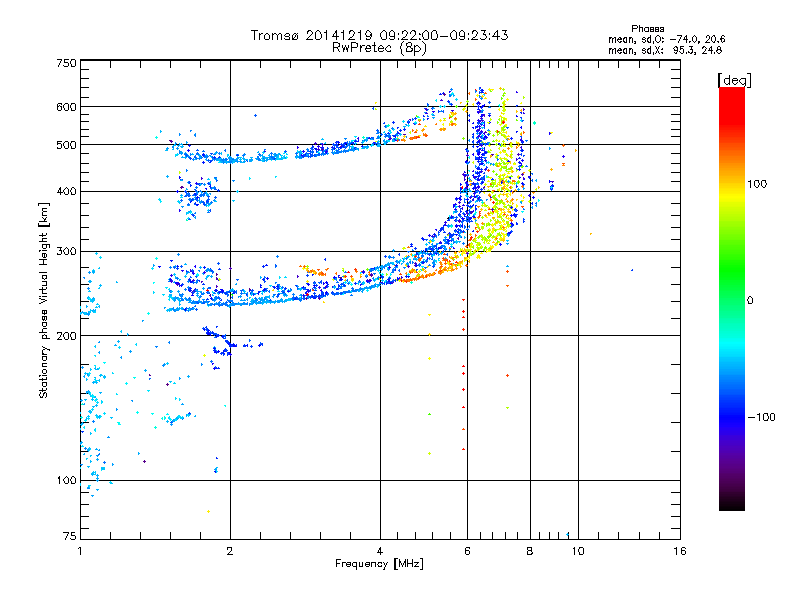Click the green region at colorbar value 0
800x600 pixels.
click(732, 300)
